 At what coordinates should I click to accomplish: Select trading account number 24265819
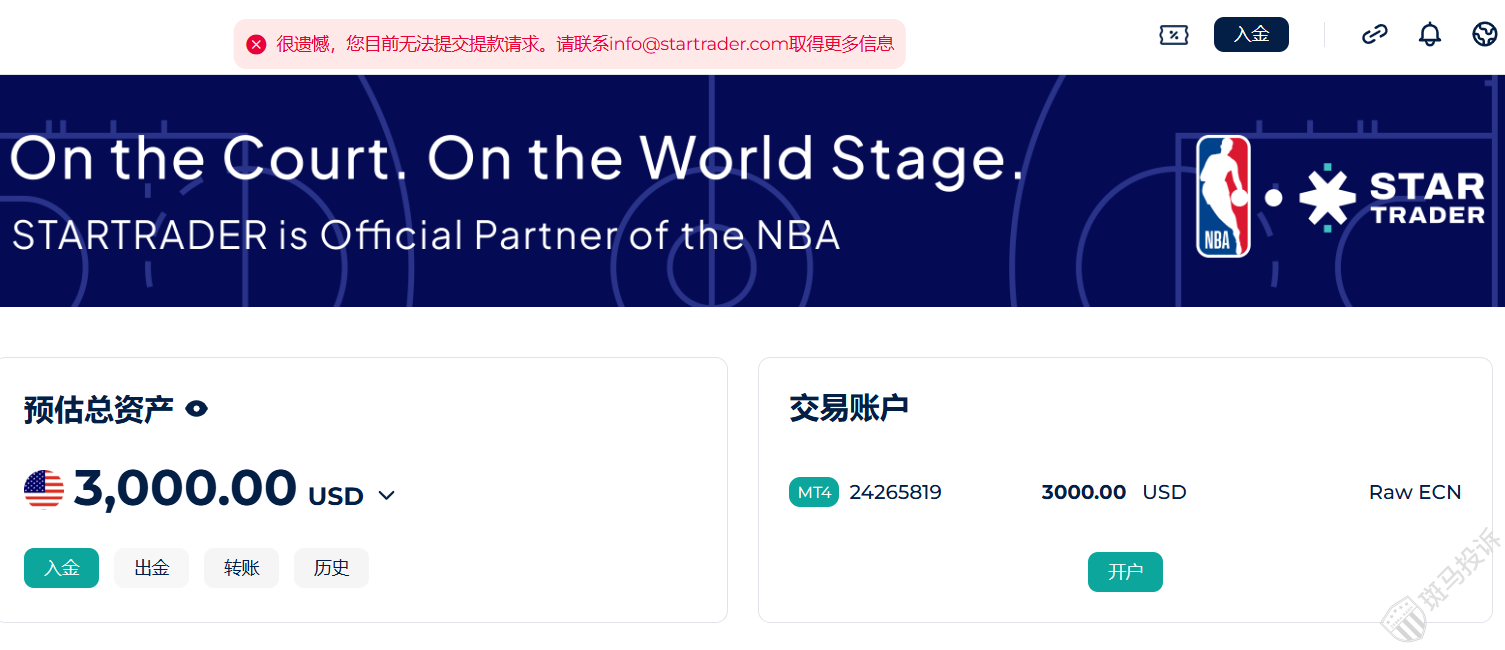(895, 492)
